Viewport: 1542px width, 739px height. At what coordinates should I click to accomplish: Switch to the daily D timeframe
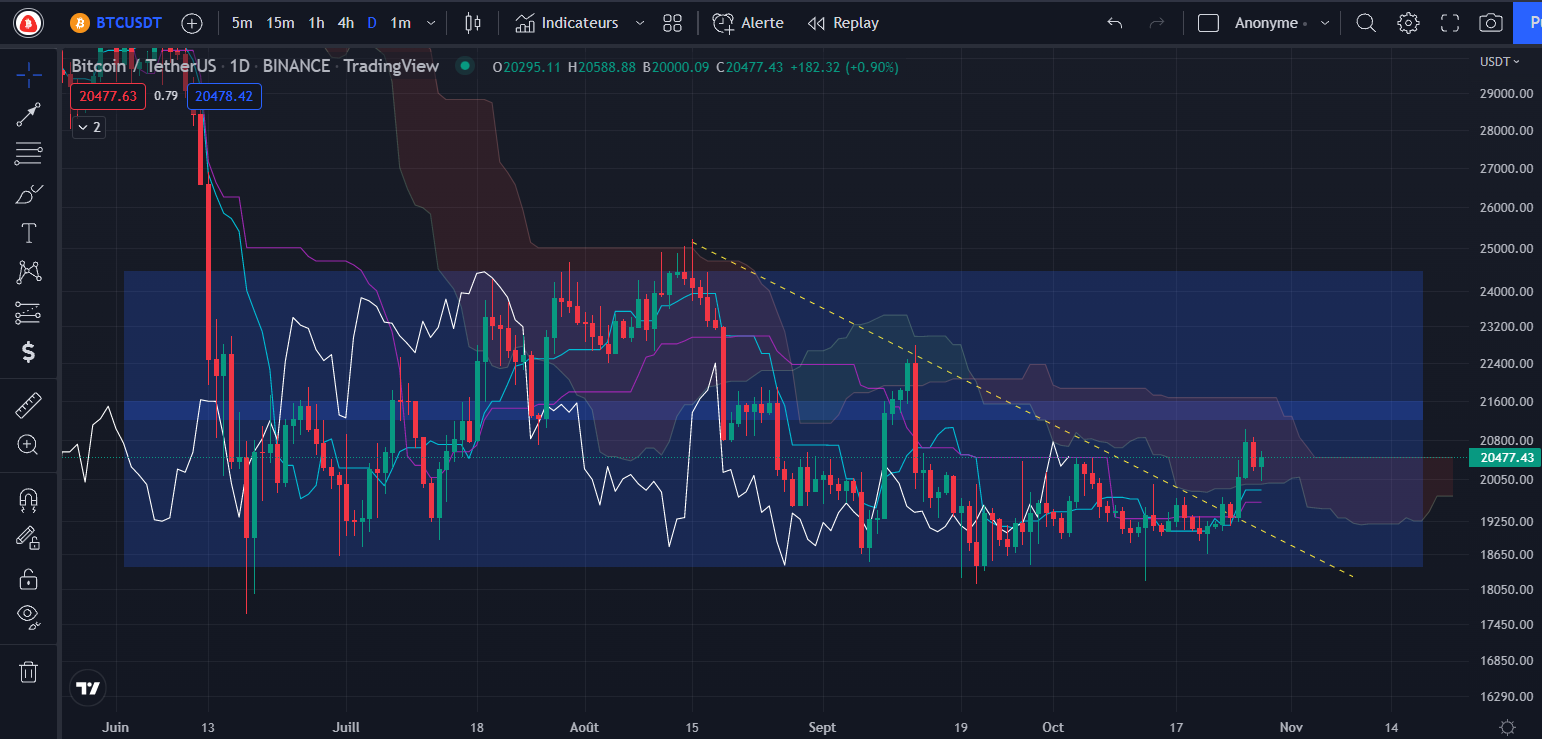[371, 22]
